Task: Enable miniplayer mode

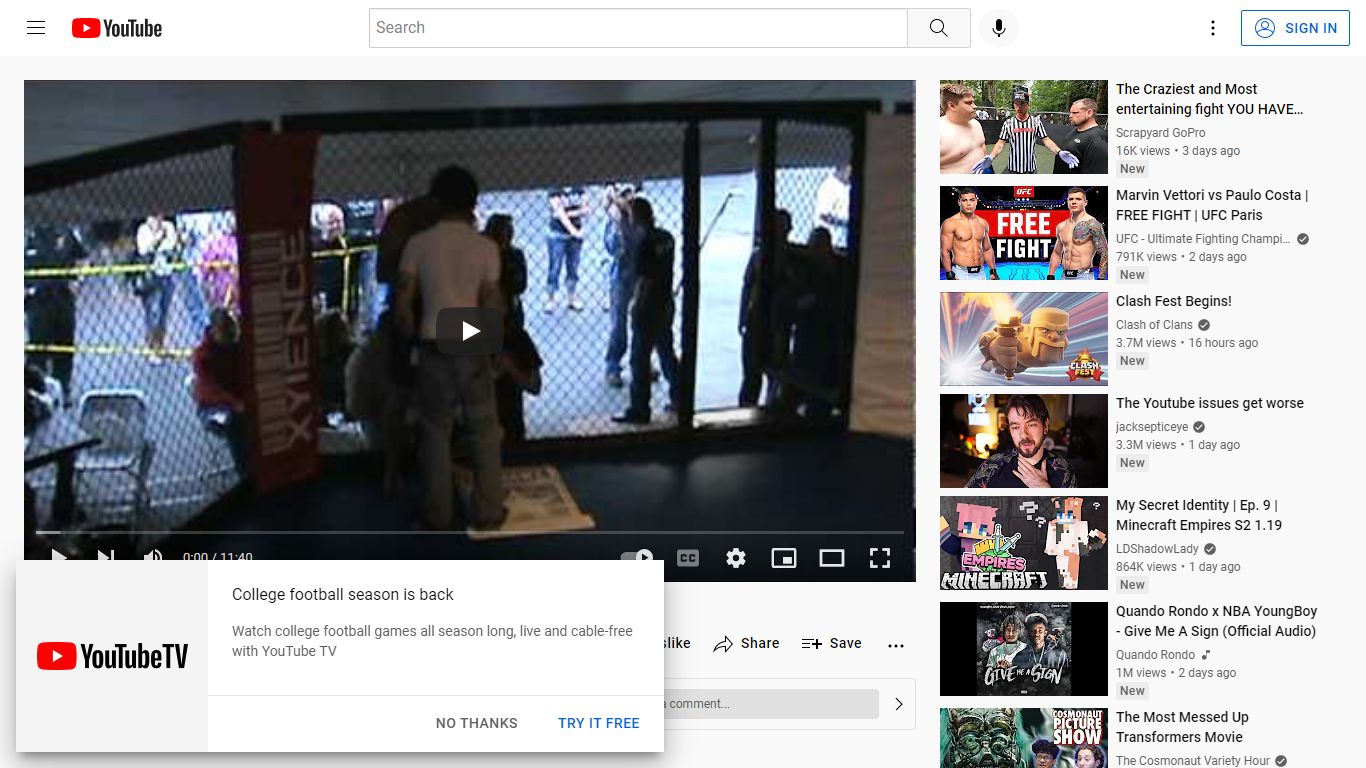Action: coord(784,558)
